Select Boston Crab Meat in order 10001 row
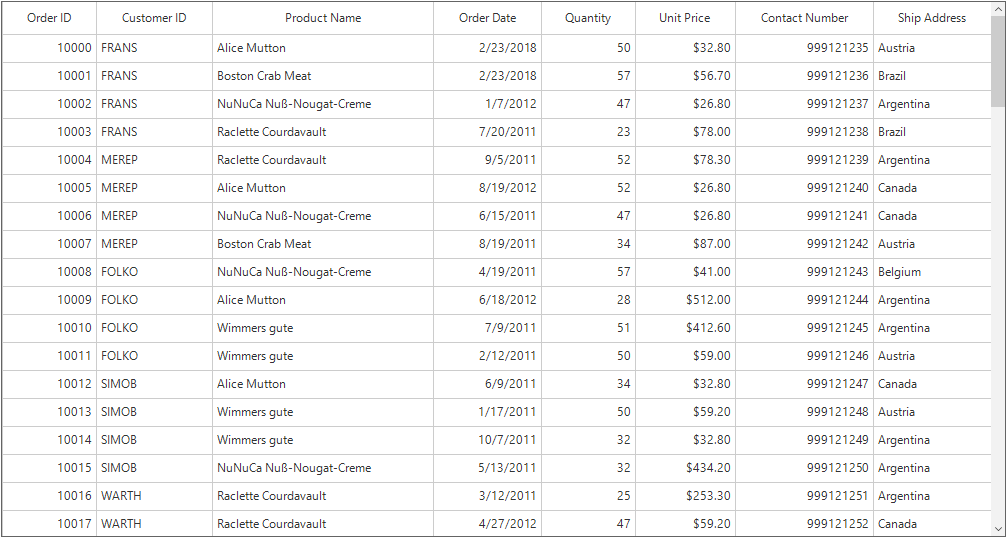This screenshot has width=1007, height=538. tap(323, 76)
